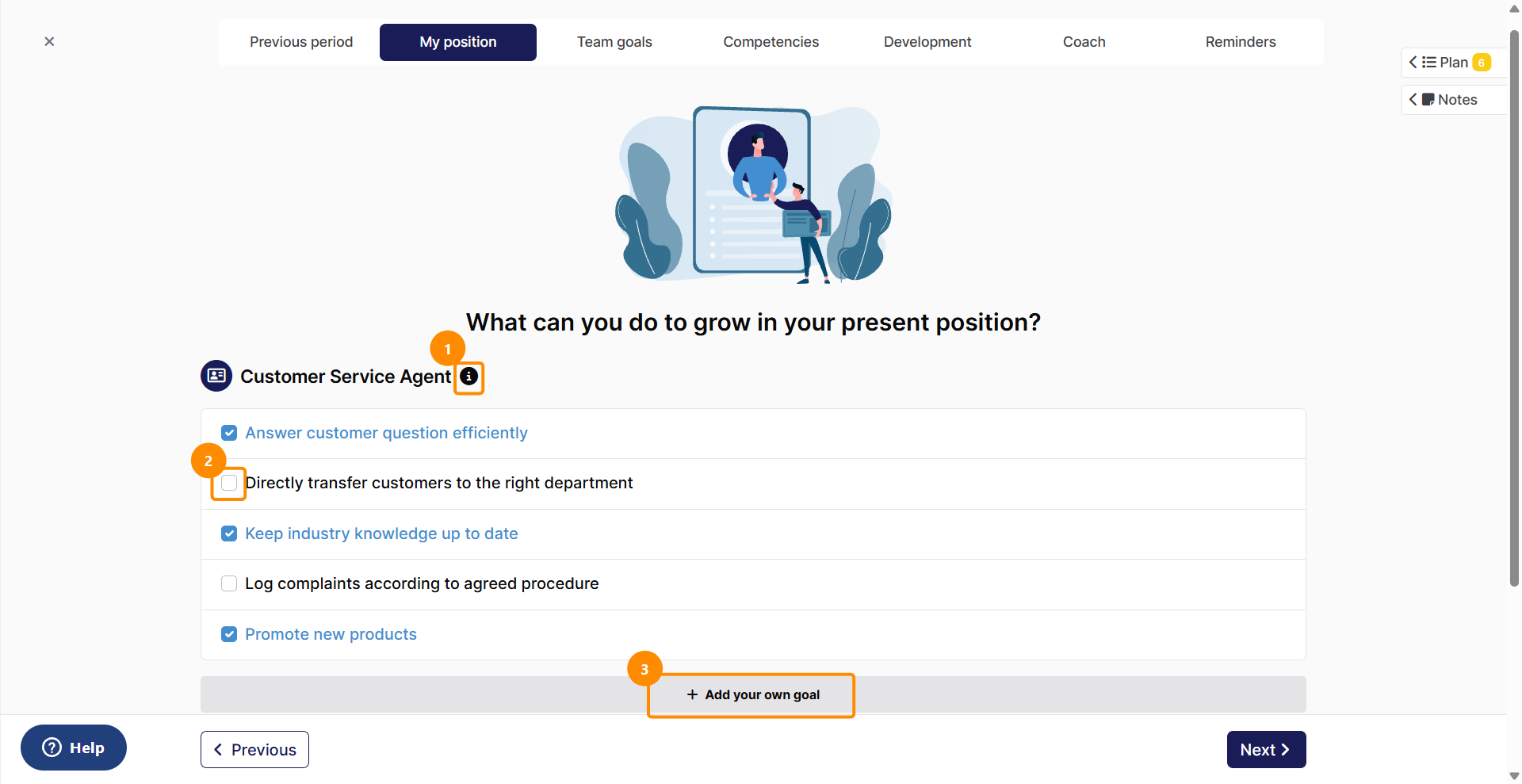Screen dimensions: 1522x784
Task: Click the Plan list icon
Action: tap(1428, 62)
